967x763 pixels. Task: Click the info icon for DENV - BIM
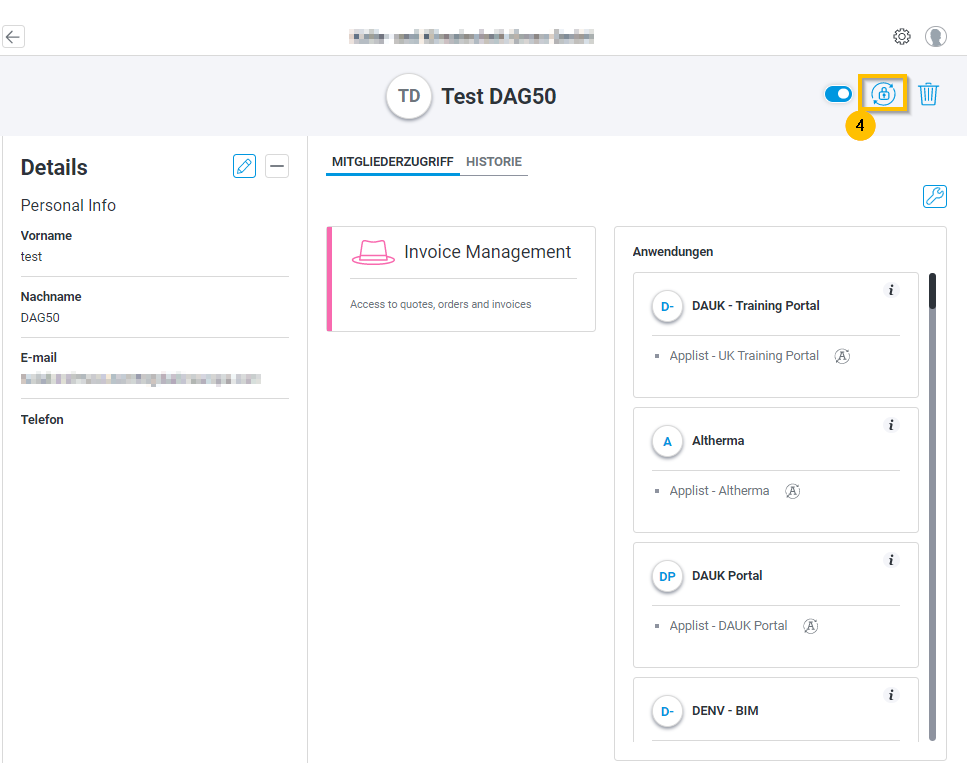(892, 695)
